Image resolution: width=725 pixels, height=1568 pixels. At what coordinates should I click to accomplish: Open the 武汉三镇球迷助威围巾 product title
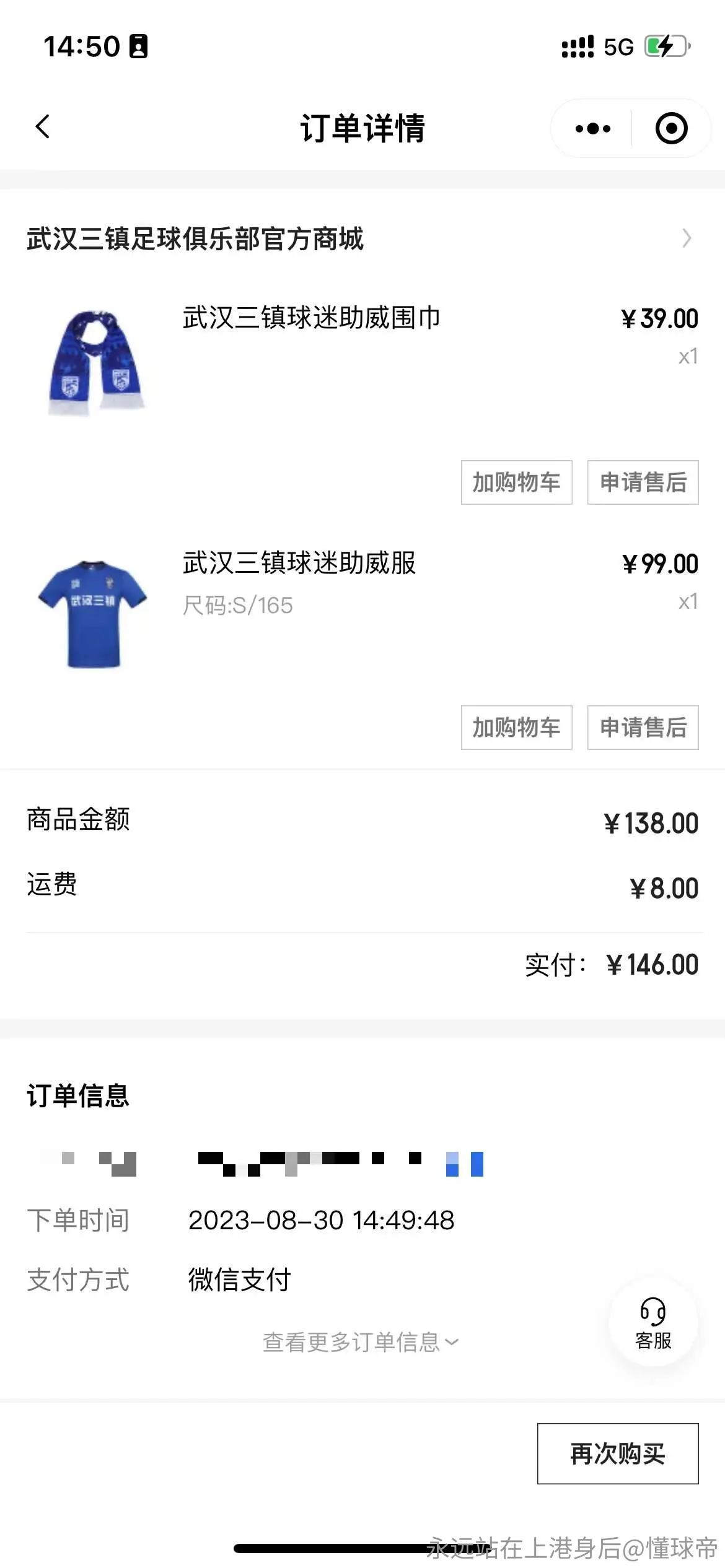[311, 318]
